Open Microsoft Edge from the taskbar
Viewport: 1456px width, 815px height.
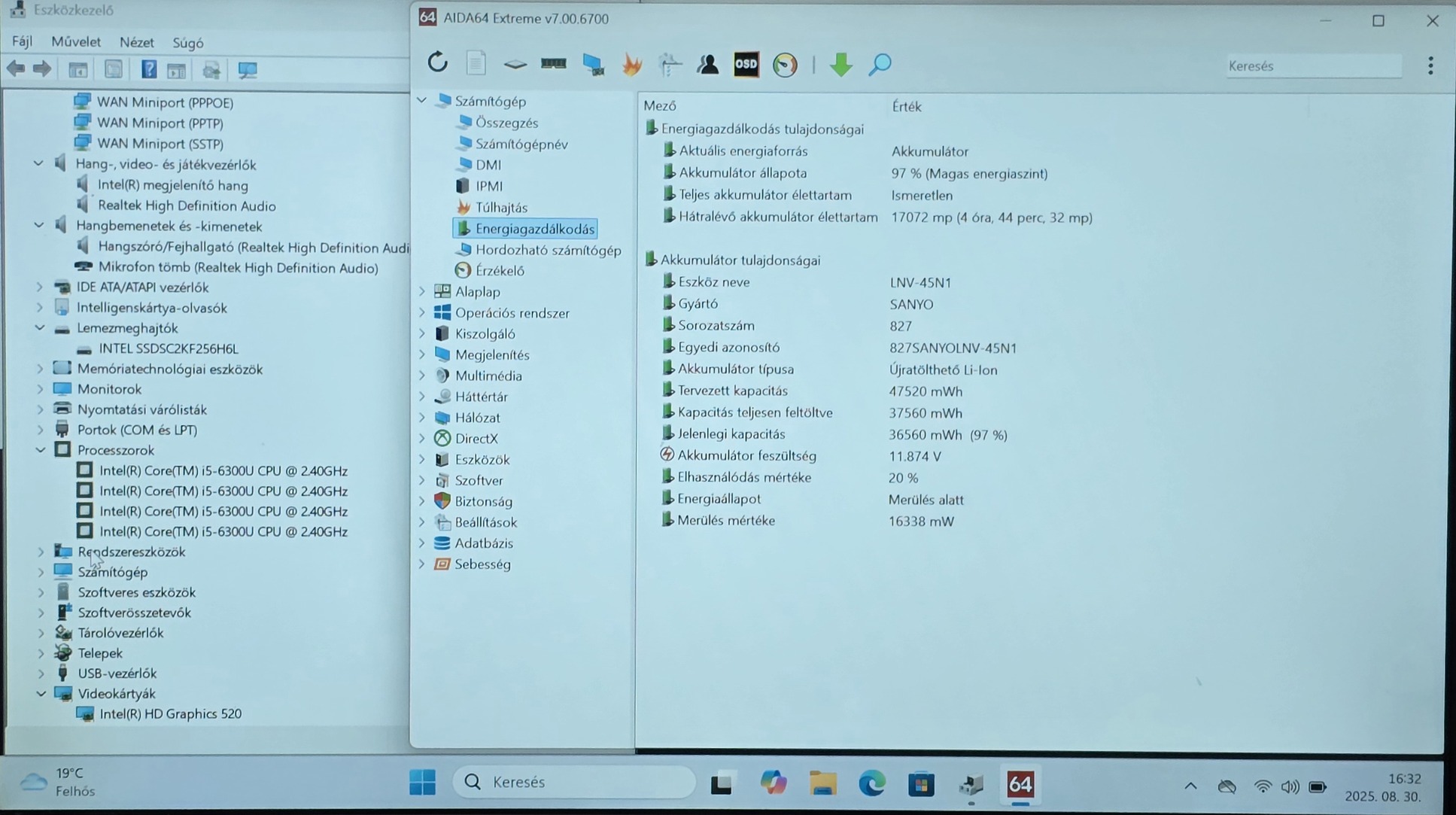[x=872, y=784]
